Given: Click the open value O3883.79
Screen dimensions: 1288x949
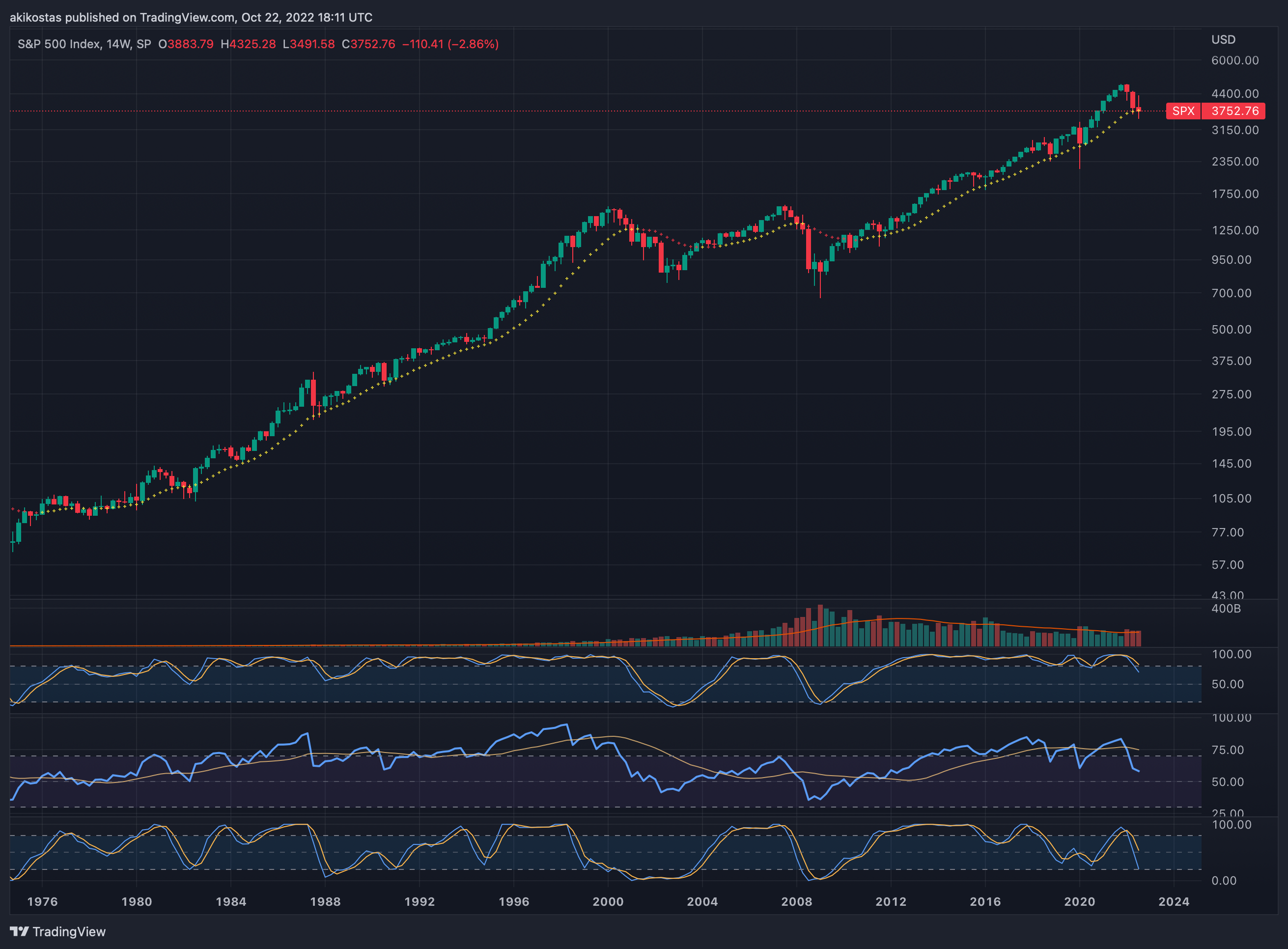Looking at the screenshot, I should tap(186, 44).
